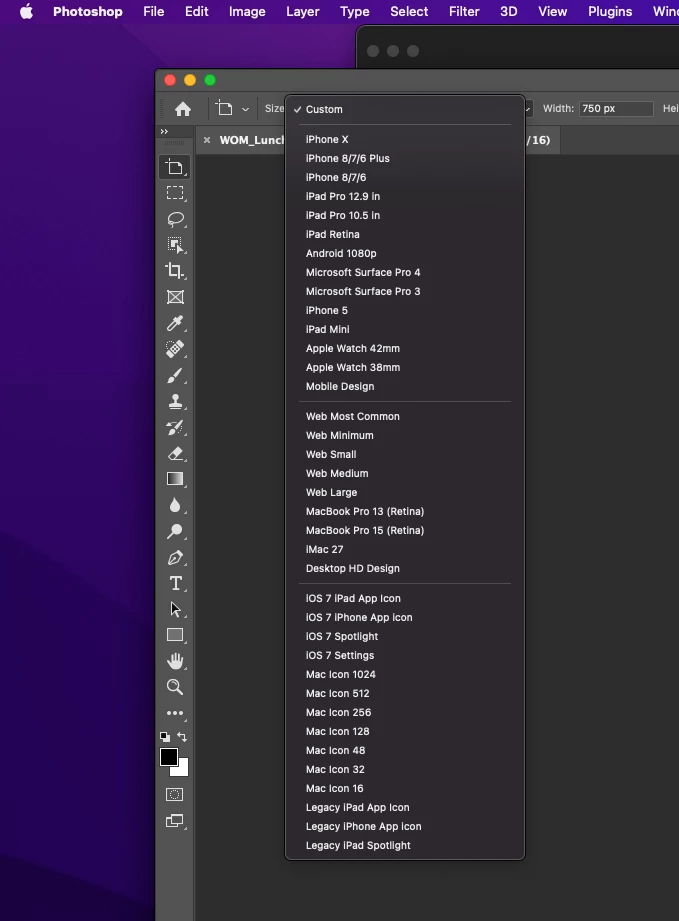Image resolution: width=679 pixels, height=921 pixels.
Task: Pick iMac 27 size preset
Action: click(405, 549)
